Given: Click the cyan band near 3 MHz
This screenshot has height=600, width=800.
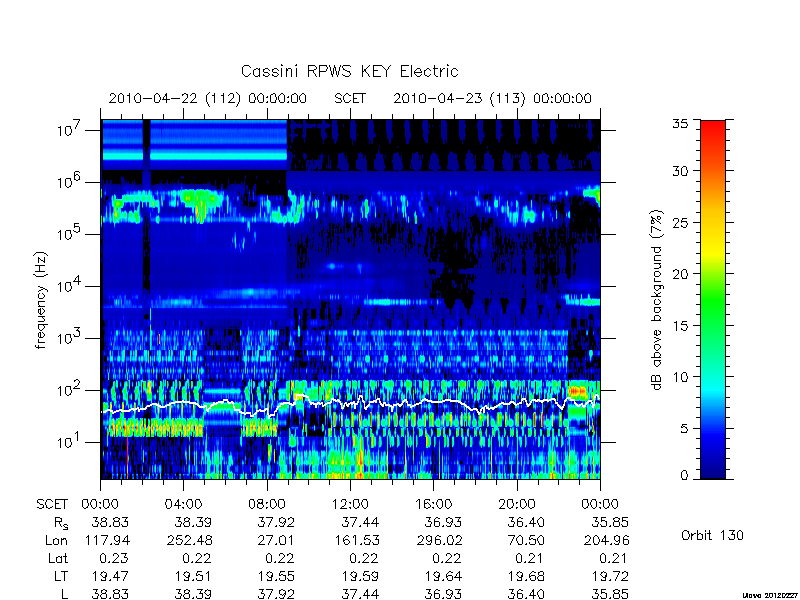Looking at the screenshot, I should coord(194,156).
